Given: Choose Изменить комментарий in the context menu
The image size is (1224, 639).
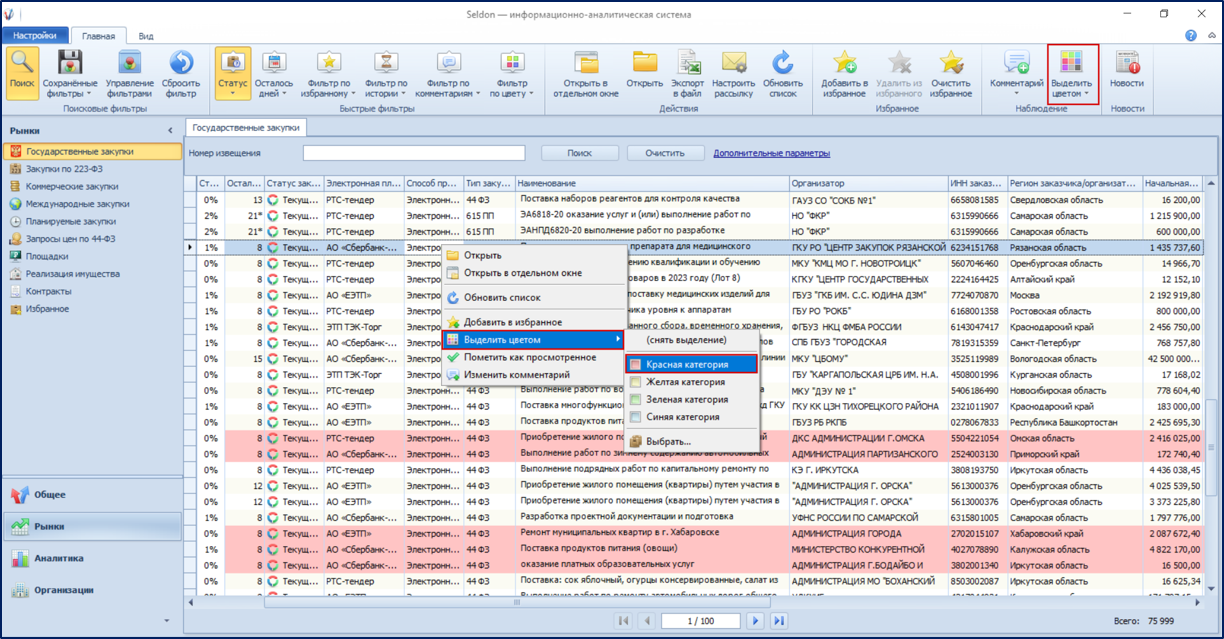Looking at the screenshot, I should pos(533,375).
